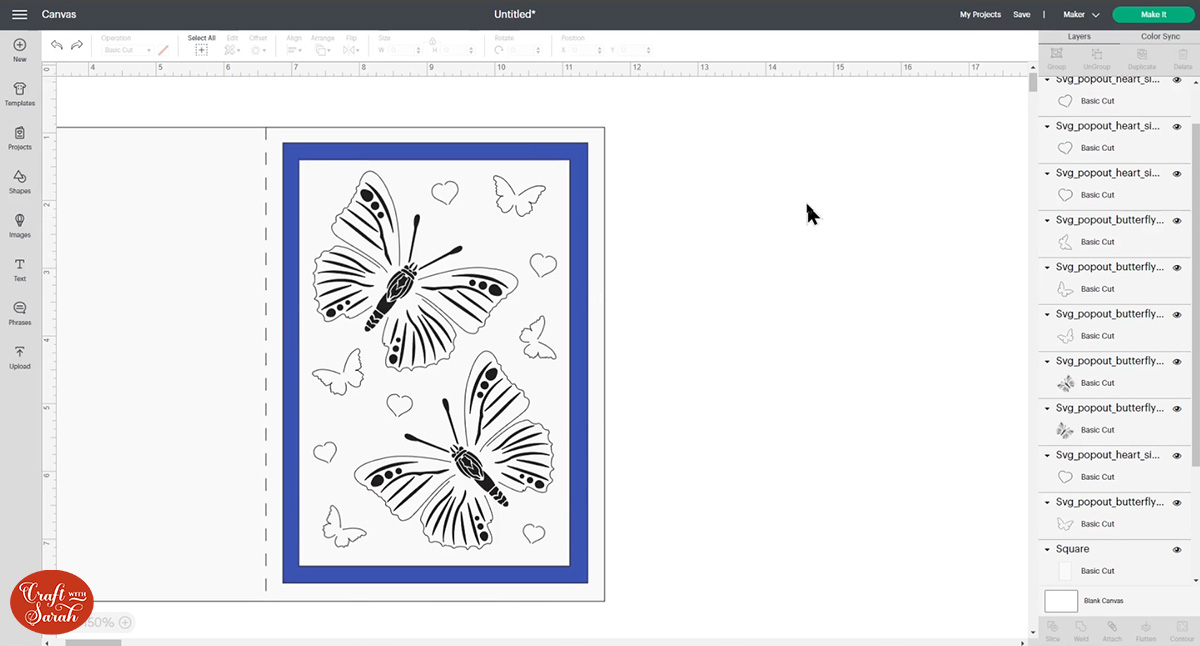Open My Projects link
The width and height of the screenshot is (1200, 646).
click(979, 15)
